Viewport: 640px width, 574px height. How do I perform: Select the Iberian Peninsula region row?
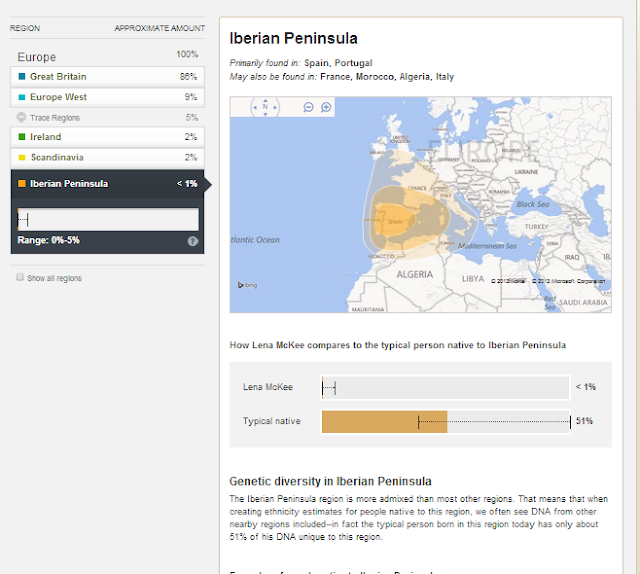pyautogui.click(x=107, y=184)
